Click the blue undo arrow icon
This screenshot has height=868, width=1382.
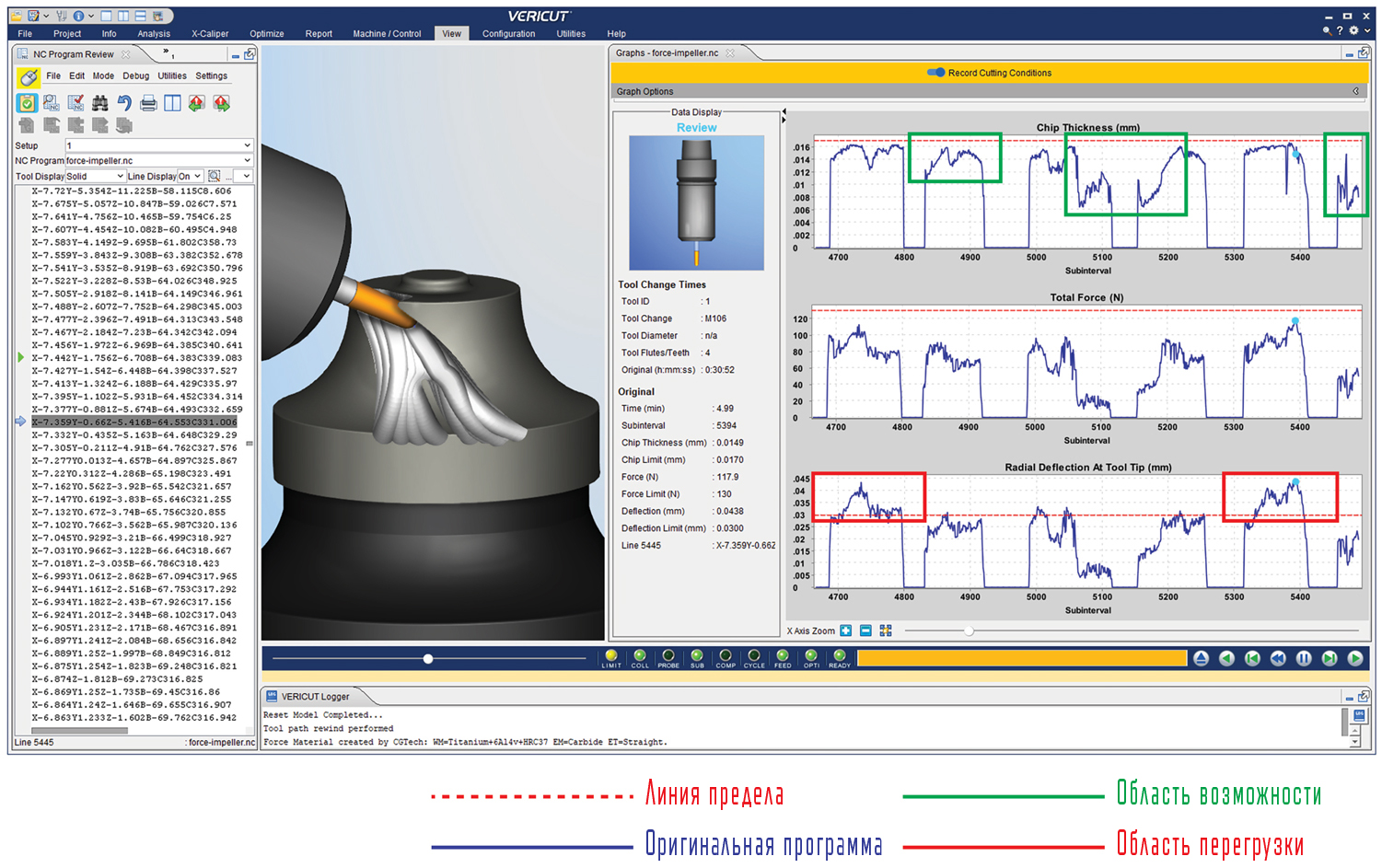click(124, 103)
